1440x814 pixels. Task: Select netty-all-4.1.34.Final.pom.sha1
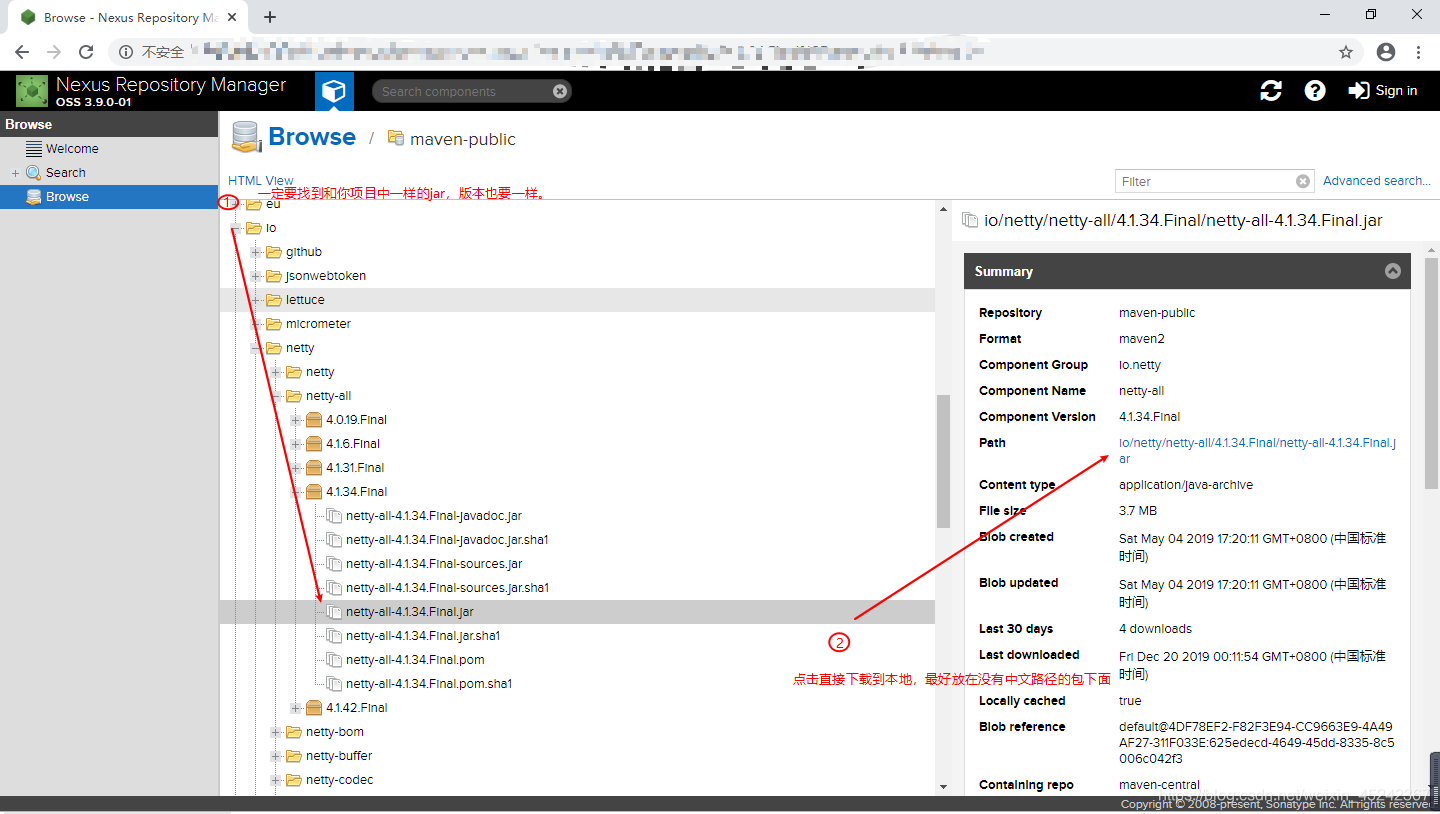pos(429,684)
